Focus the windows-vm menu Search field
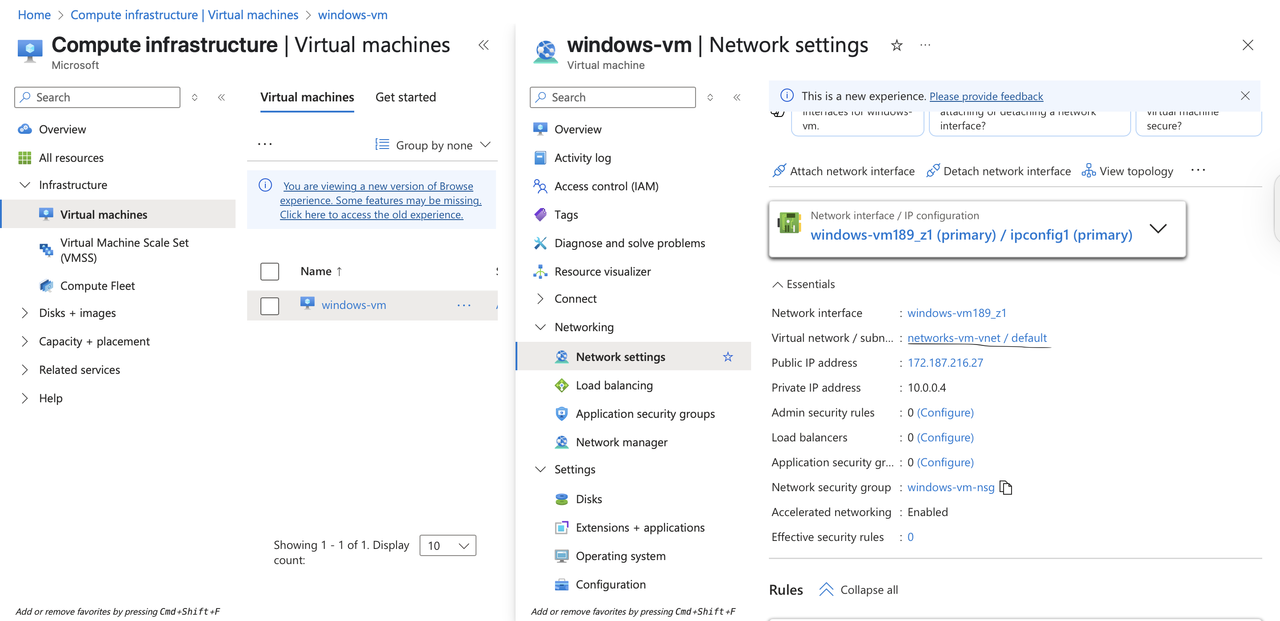 [x=613, y=97]
